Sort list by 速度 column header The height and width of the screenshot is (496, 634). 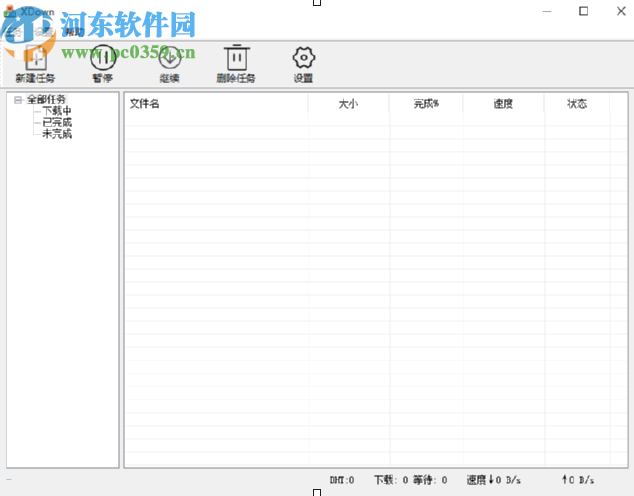point(503,104)
